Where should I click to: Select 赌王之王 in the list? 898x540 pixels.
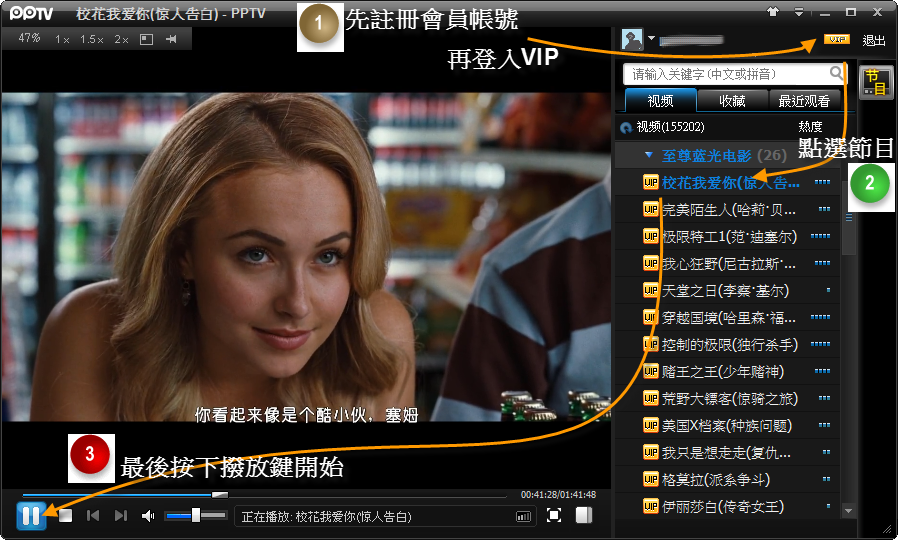coord(723,372)
